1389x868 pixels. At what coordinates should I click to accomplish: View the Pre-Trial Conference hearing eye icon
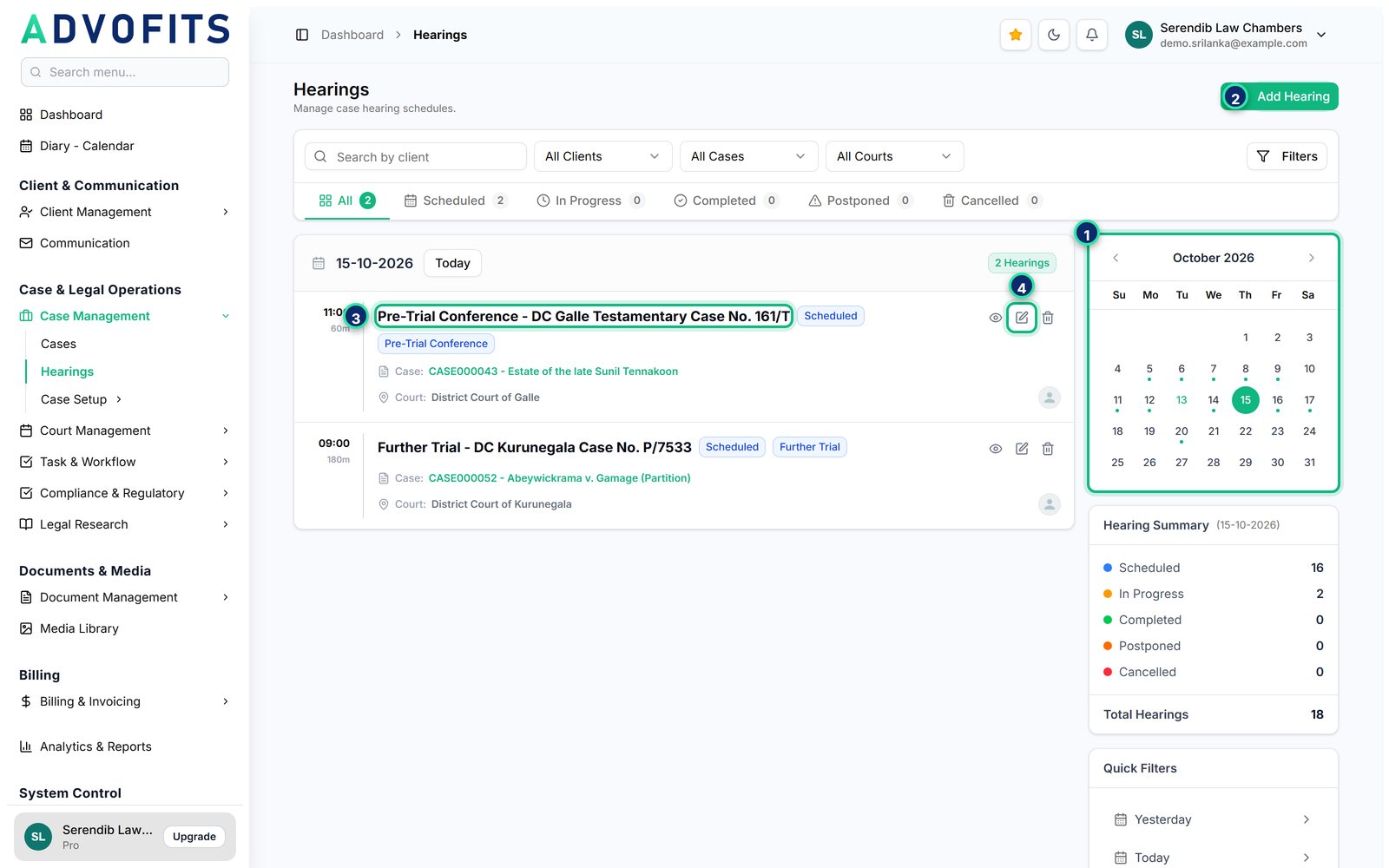(x=996, y=318)
